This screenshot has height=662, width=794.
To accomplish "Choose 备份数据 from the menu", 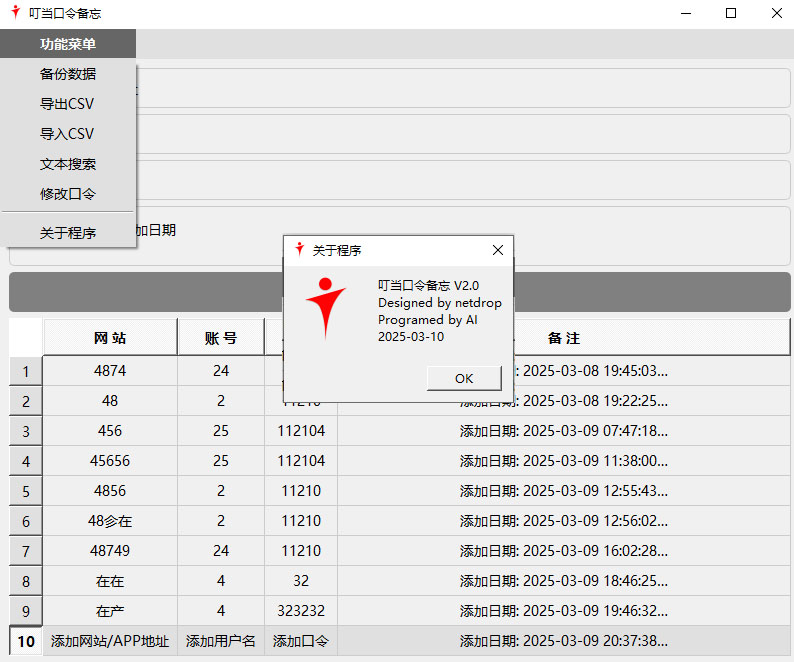I will coord(68,74).
